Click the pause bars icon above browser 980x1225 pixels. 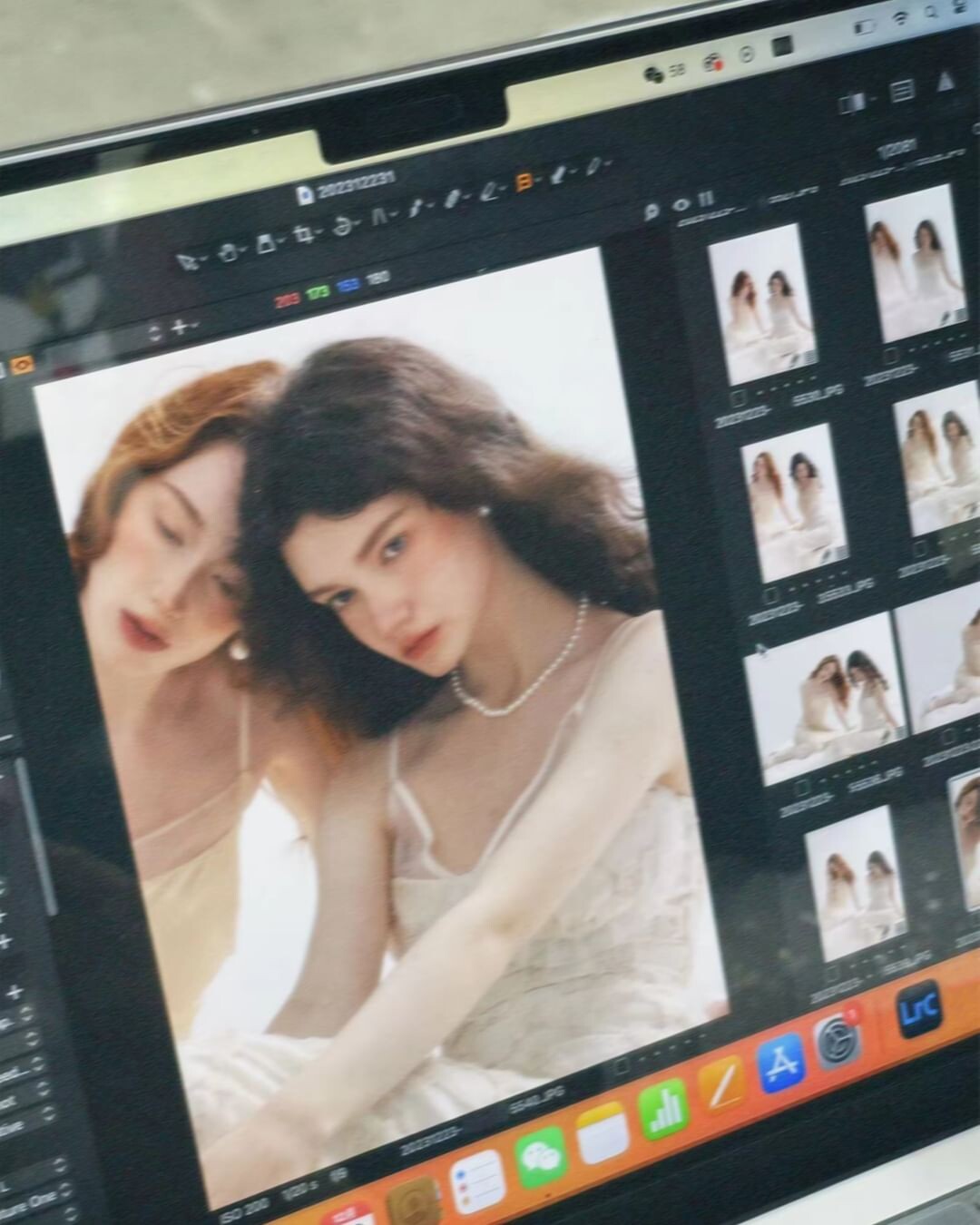click(x=706, y=198)
